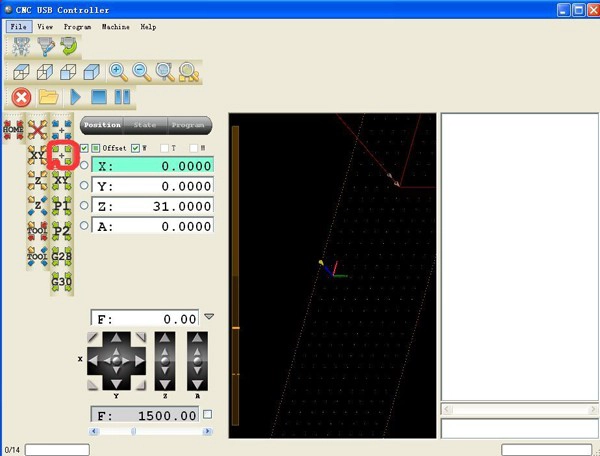Viewport: 600px width, 456px height.
Task: Click the feed rate slider thumb
Action: [x=133, y=432]
